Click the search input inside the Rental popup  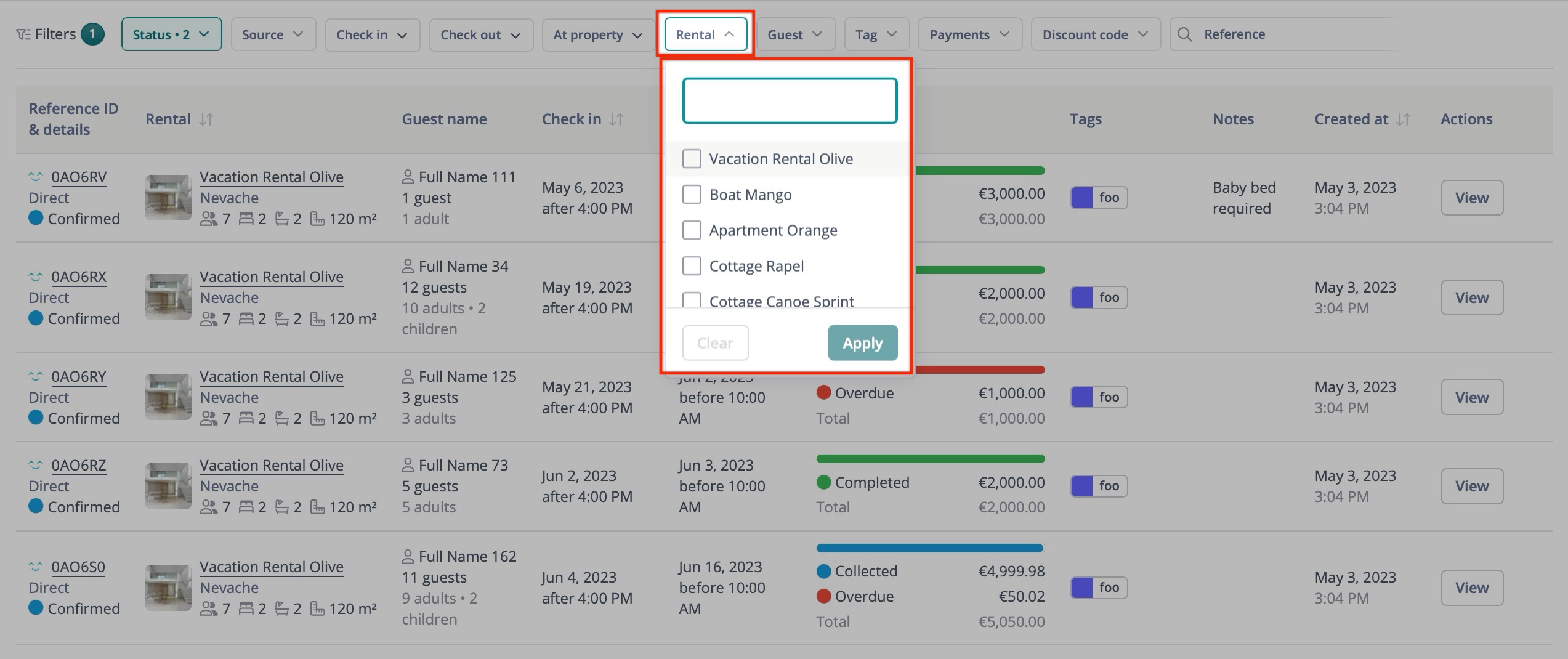click(x=789, y=100)
